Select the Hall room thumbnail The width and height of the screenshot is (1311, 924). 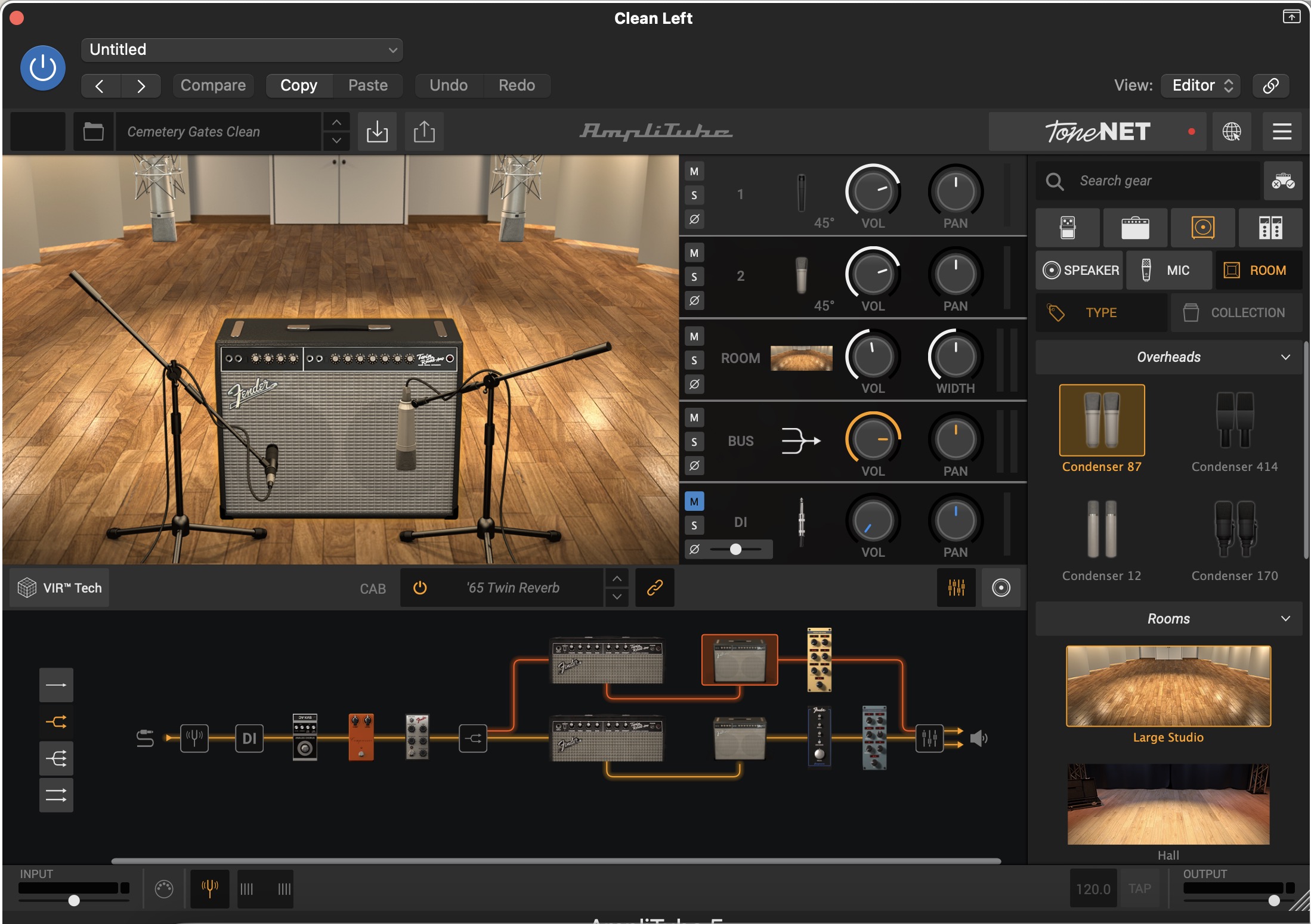[1168, 804]
